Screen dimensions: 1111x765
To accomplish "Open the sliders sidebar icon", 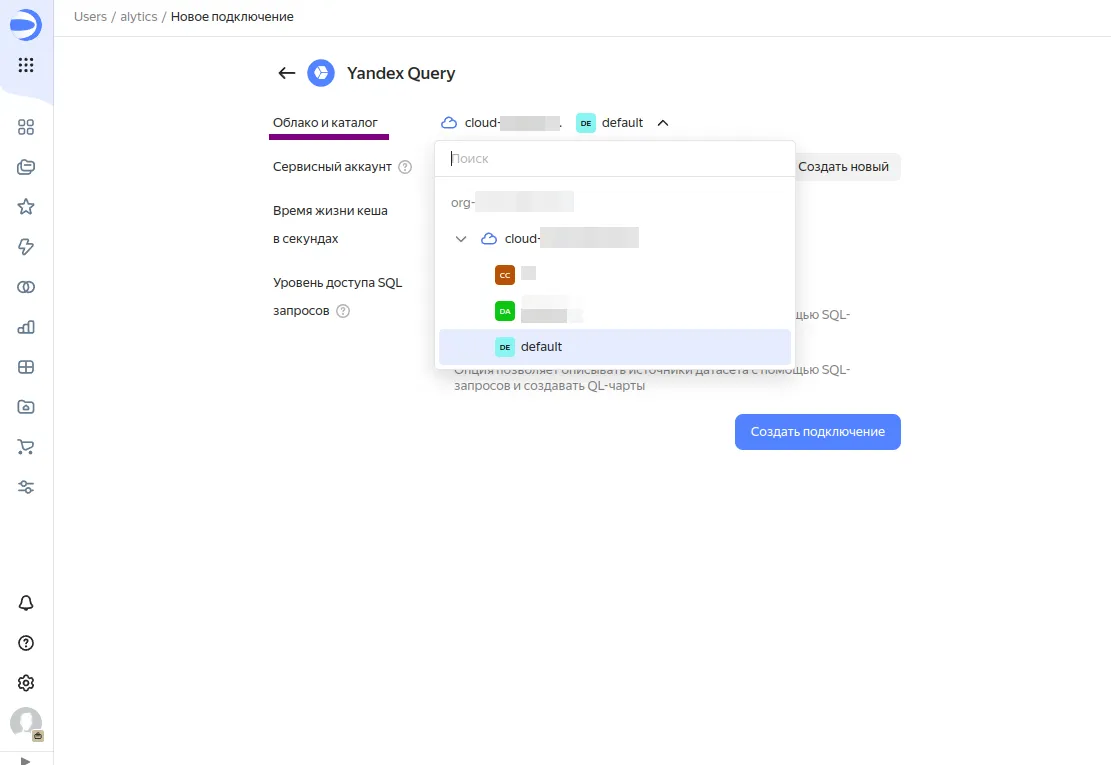I will [26, 487].
